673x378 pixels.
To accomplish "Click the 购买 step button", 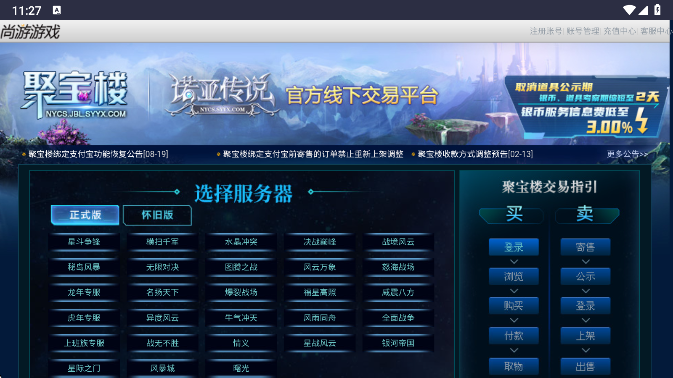I will coord(514,306).
